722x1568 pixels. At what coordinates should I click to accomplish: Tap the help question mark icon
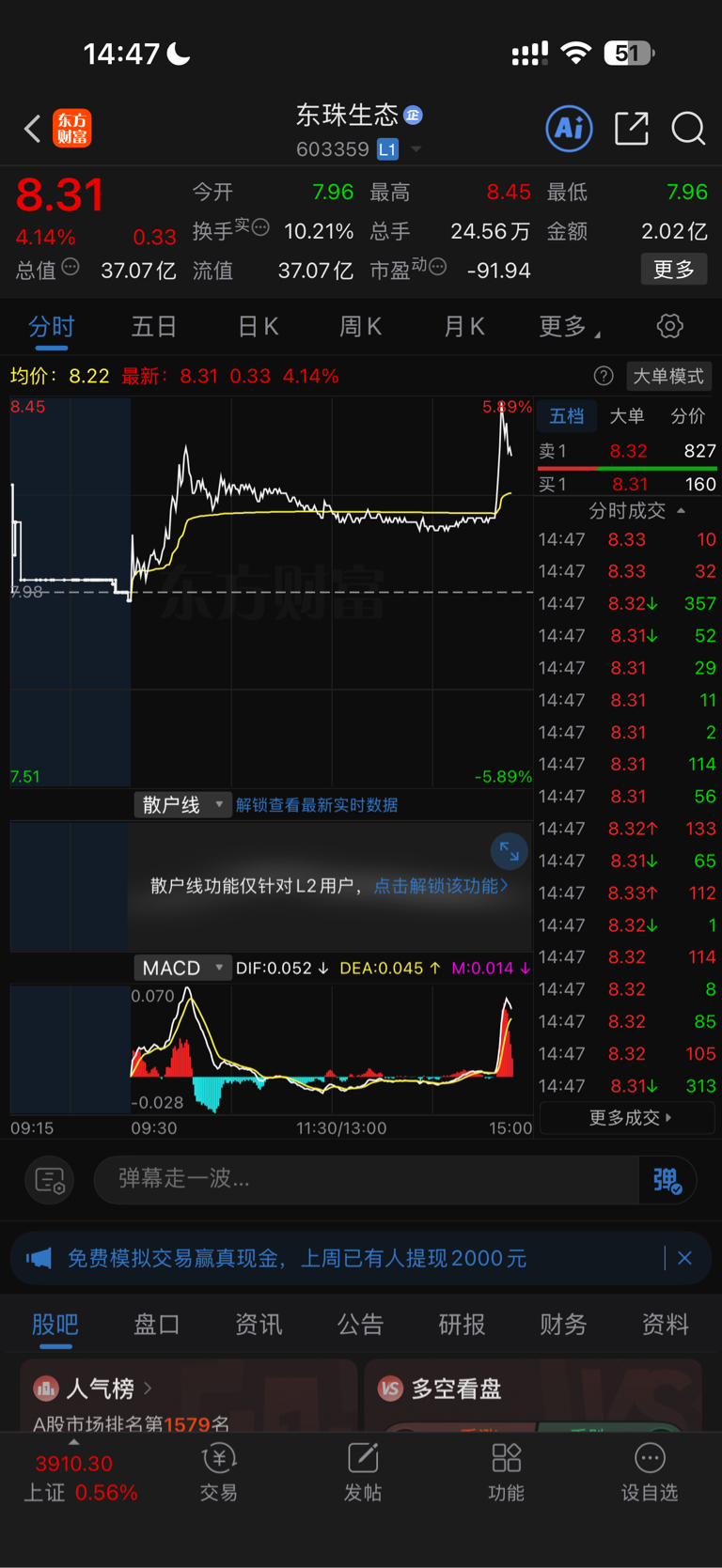tap(604, 376)
